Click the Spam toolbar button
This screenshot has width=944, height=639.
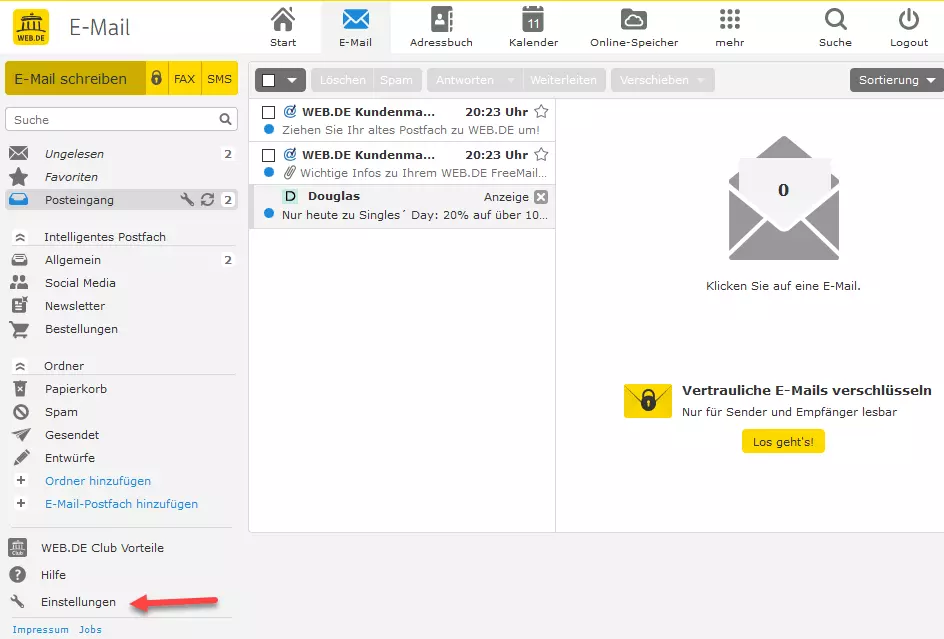click(396, 80)
